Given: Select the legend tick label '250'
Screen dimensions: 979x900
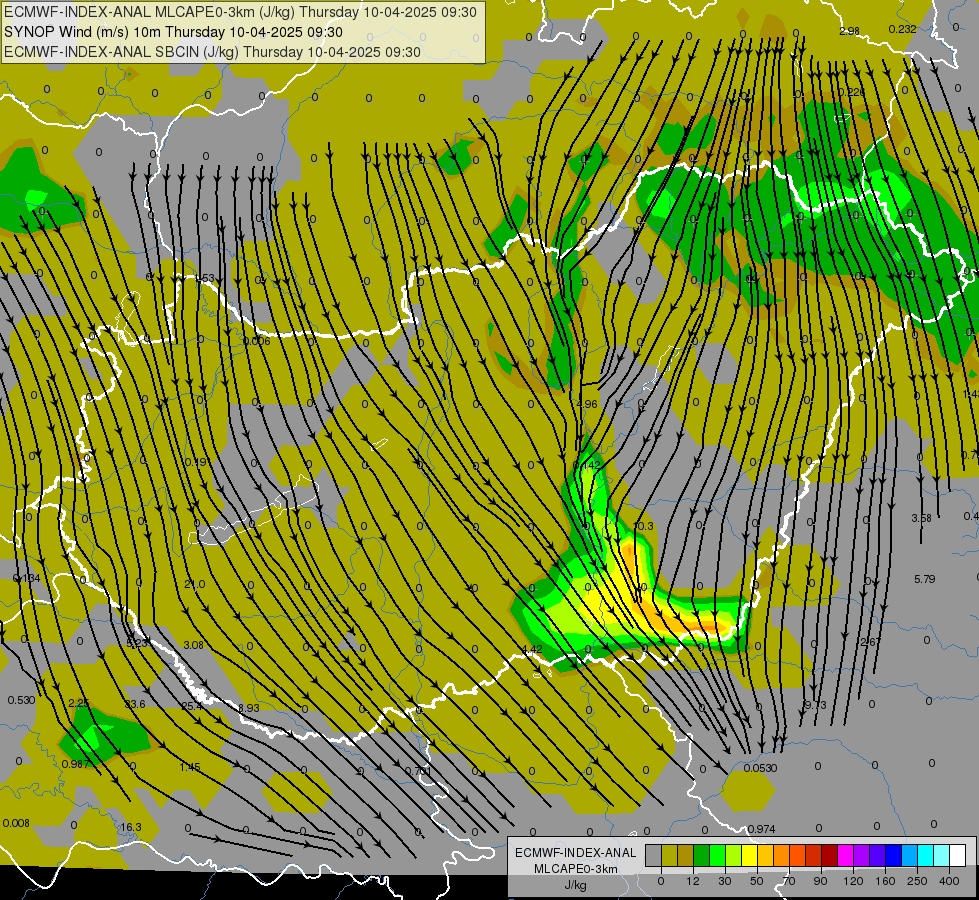Looking at the screenshot, I should point(917,881).
